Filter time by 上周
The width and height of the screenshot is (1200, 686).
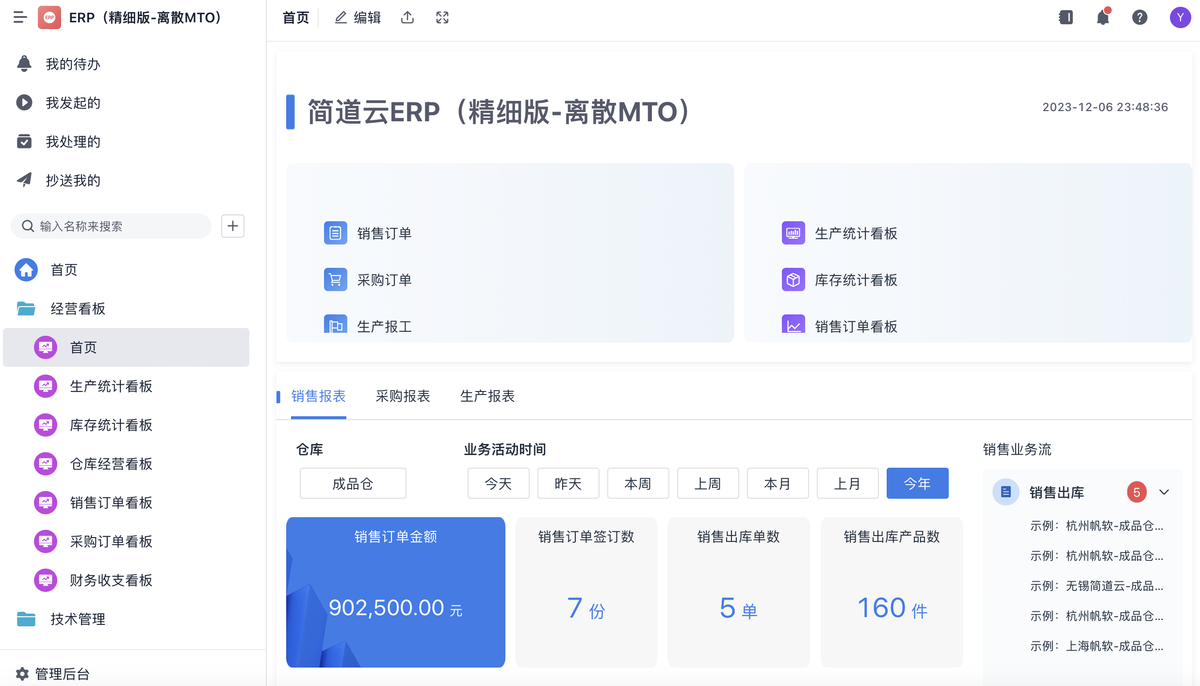708,483
